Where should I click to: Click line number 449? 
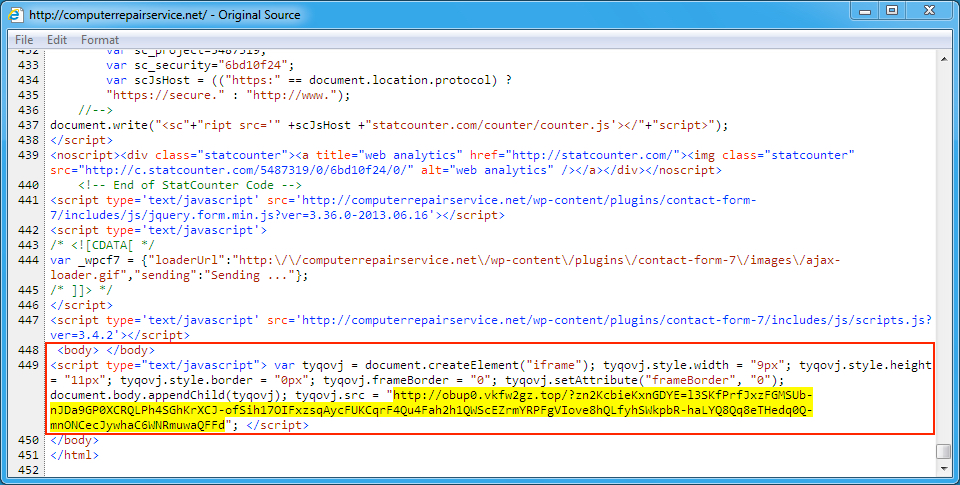pos(28,365)
